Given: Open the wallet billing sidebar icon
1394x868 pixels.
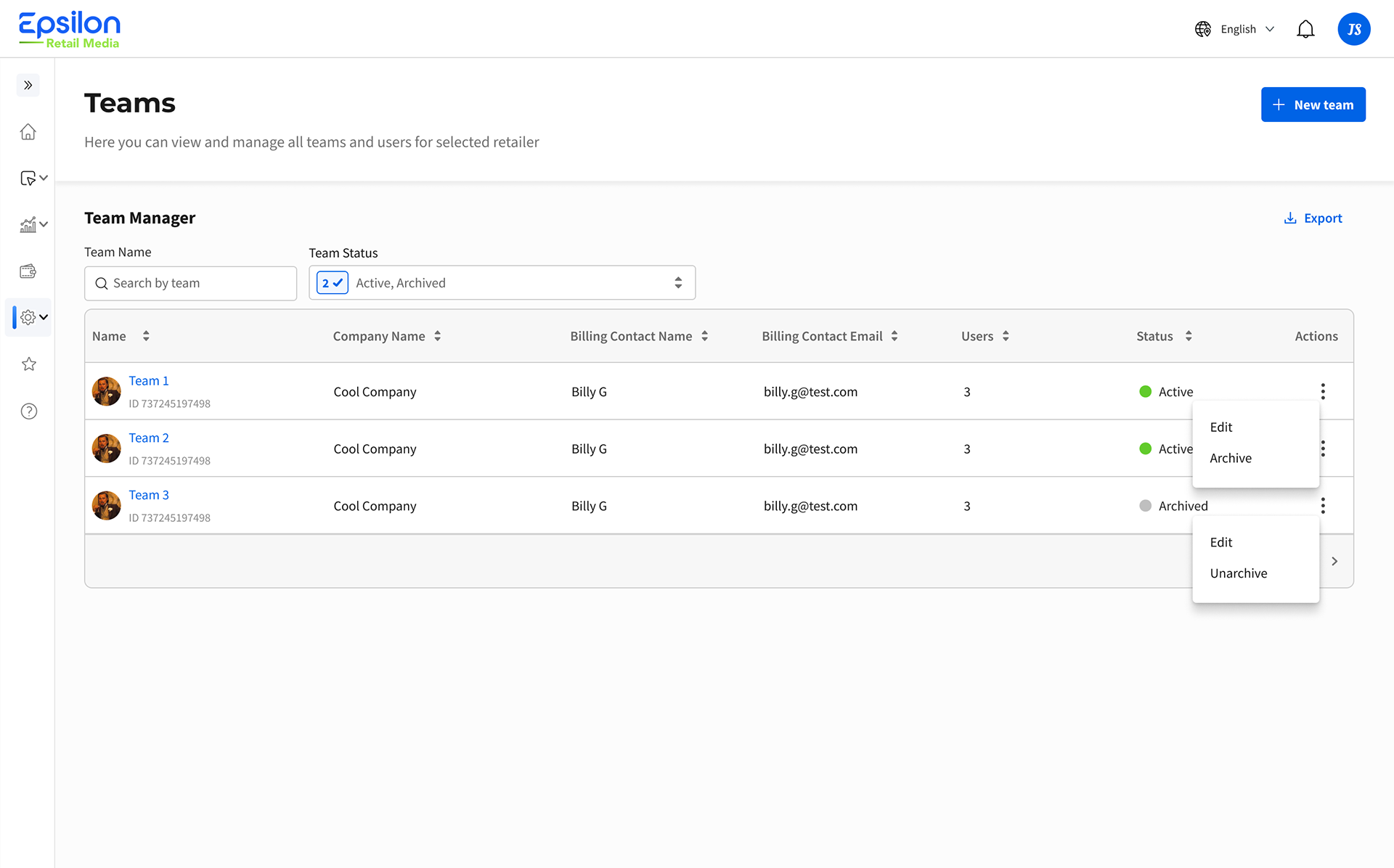Looking at the screenshot, I should [x=28, y=271].
